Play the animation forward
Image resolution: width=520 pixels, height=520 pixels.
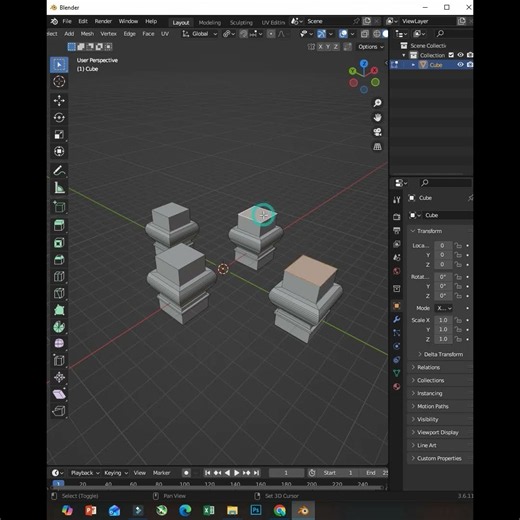pos(236,473)
